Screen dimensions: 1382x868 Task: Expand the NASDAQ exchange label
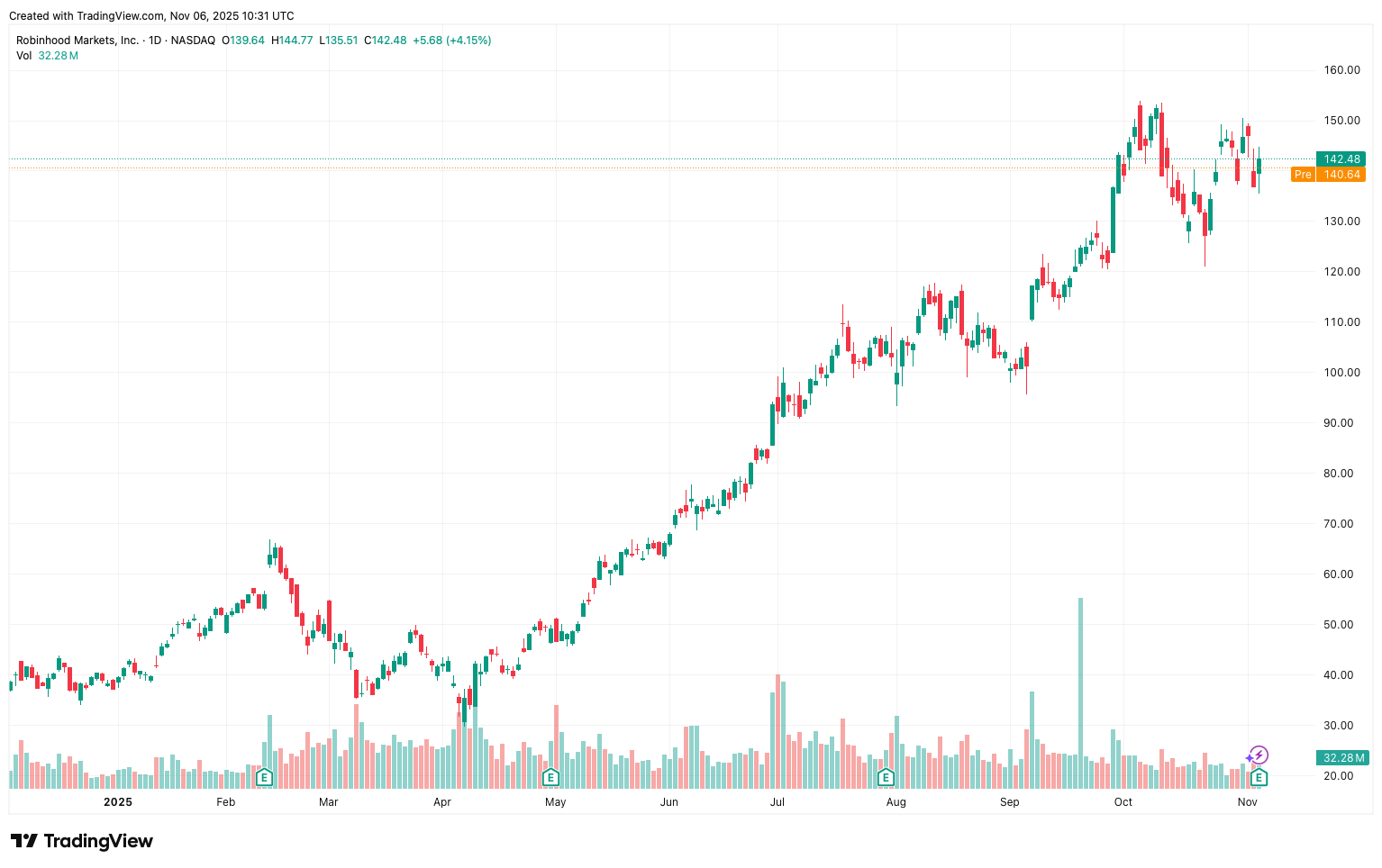pyautogui.click(x=193, y=41)
